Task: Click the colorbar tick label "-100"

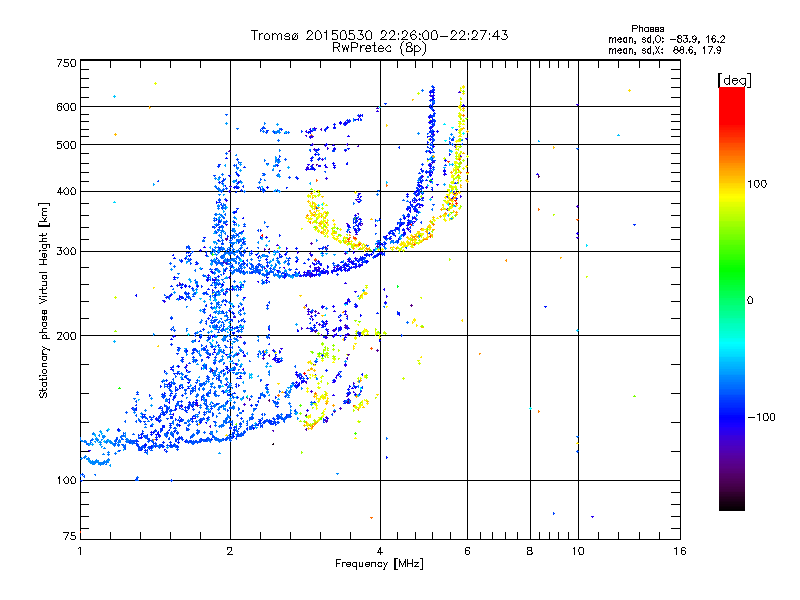Action: [x=761, y=417]
